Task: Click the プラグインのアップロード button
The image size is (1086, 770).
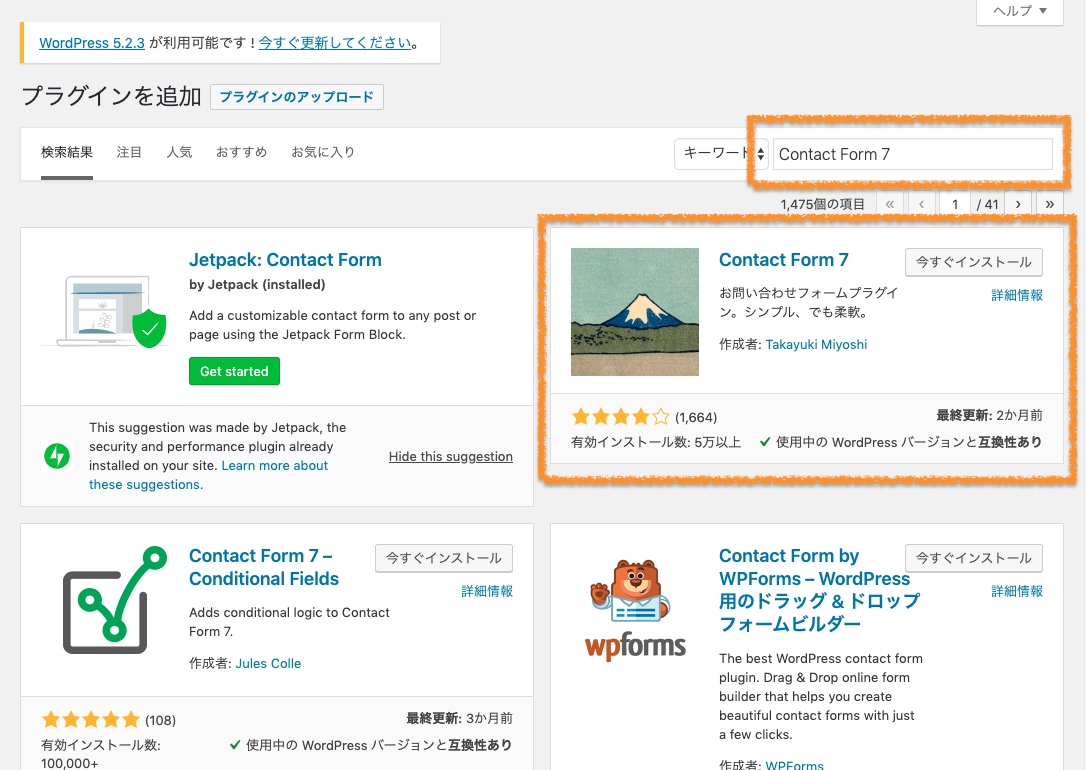Action: (x=296, y=97)
